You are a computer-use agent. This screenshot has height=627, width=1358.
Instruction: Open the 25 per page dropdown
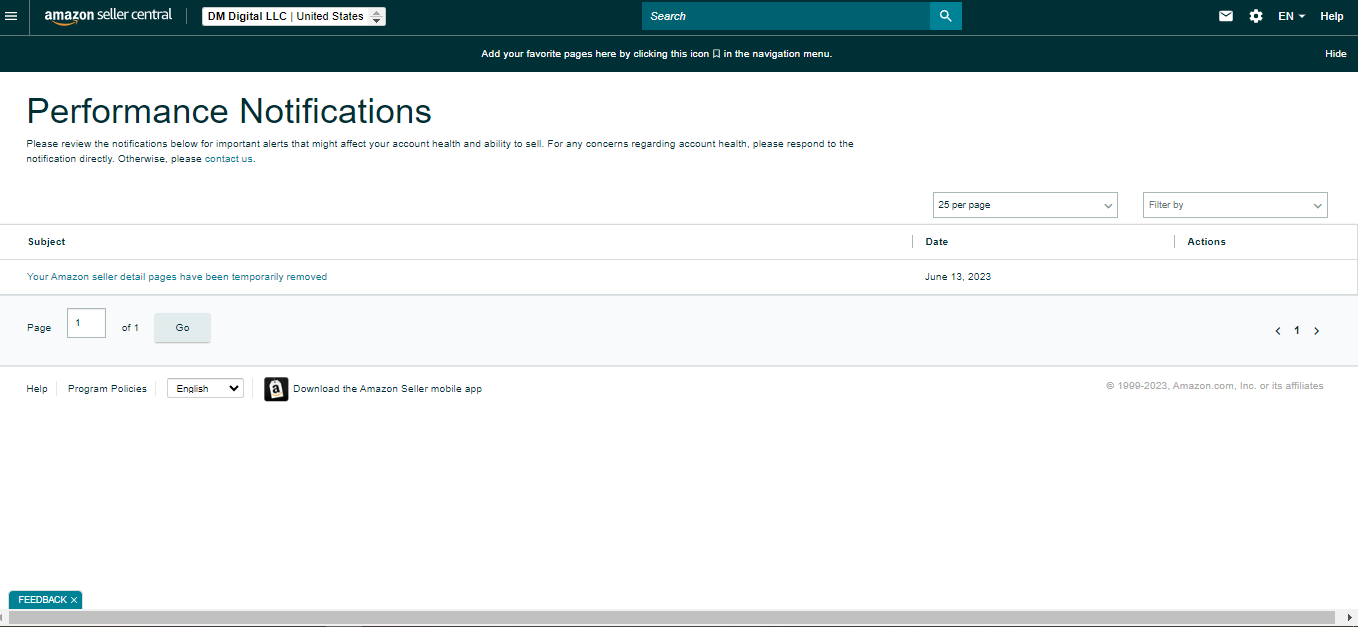[x=1025, y=205]
